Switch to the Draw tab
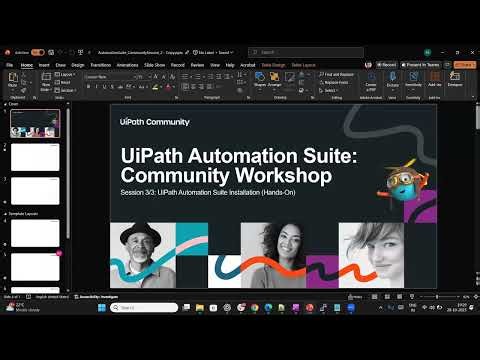Viewport: 480px width, 360px height. pyautogui.click(x=60, y=65)
